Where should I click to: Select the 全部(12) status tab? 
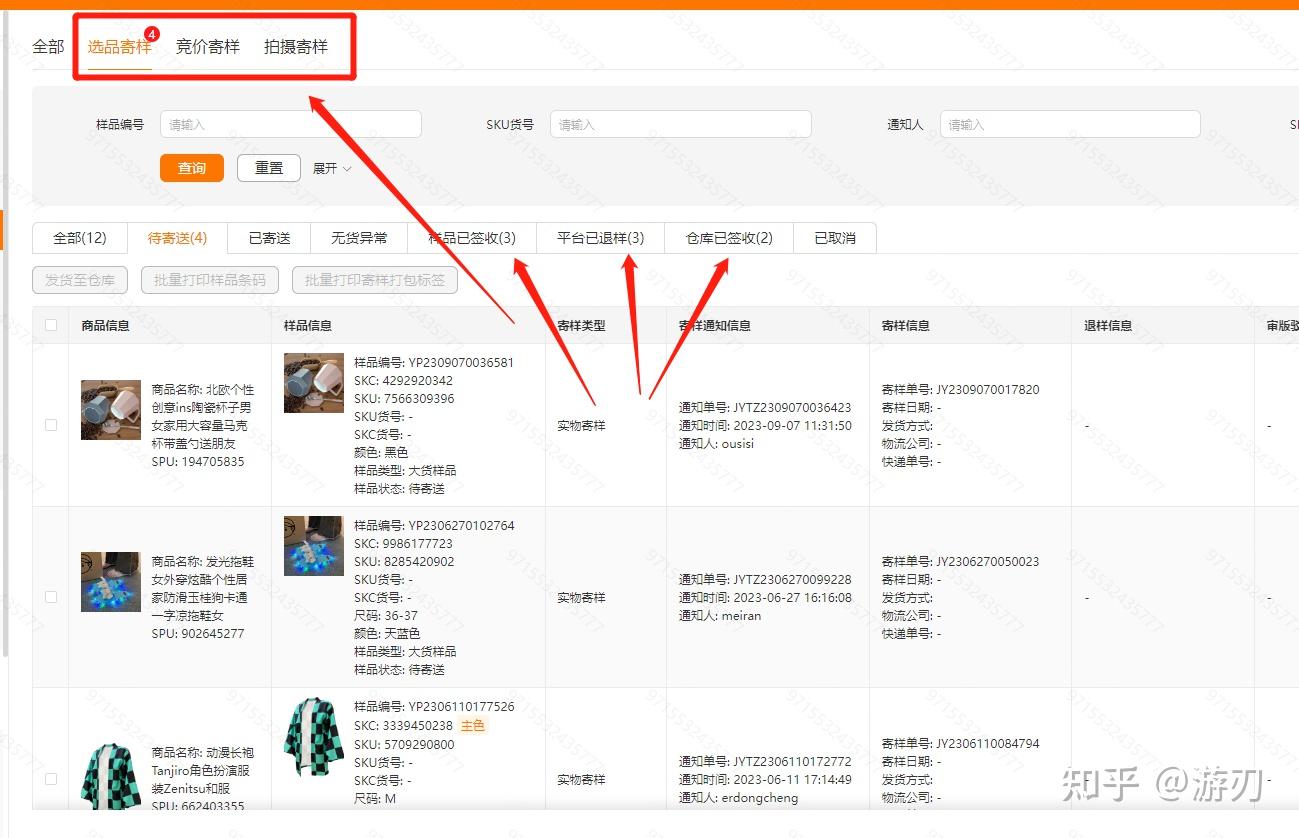click(80, 238)
